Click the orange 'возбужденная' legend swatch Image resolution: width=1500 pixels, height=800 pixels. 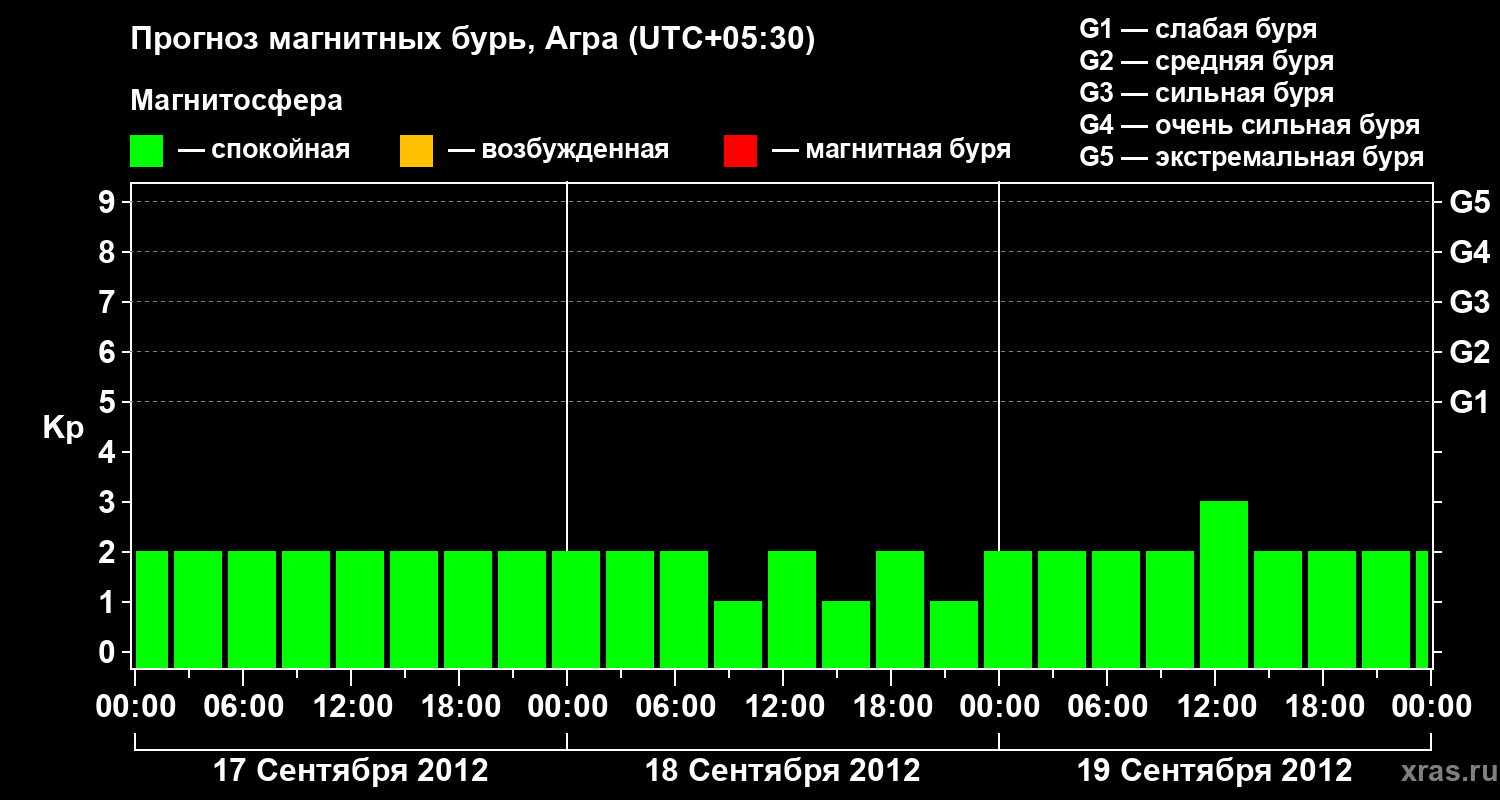pos(416,151)
